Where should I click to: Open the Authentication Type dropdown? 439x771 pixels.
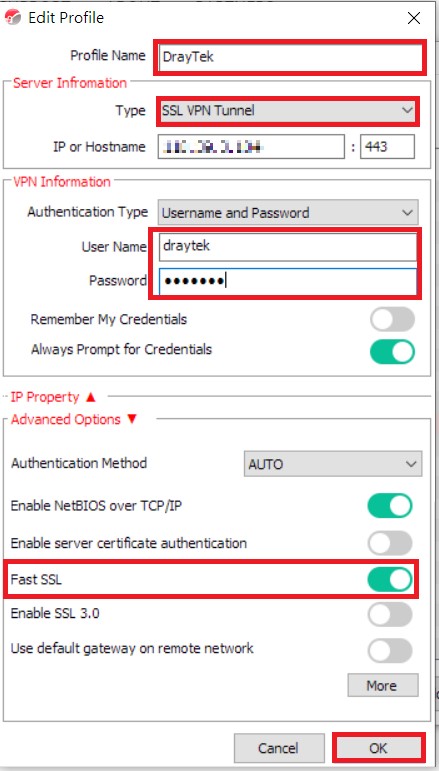pos(288,212)
